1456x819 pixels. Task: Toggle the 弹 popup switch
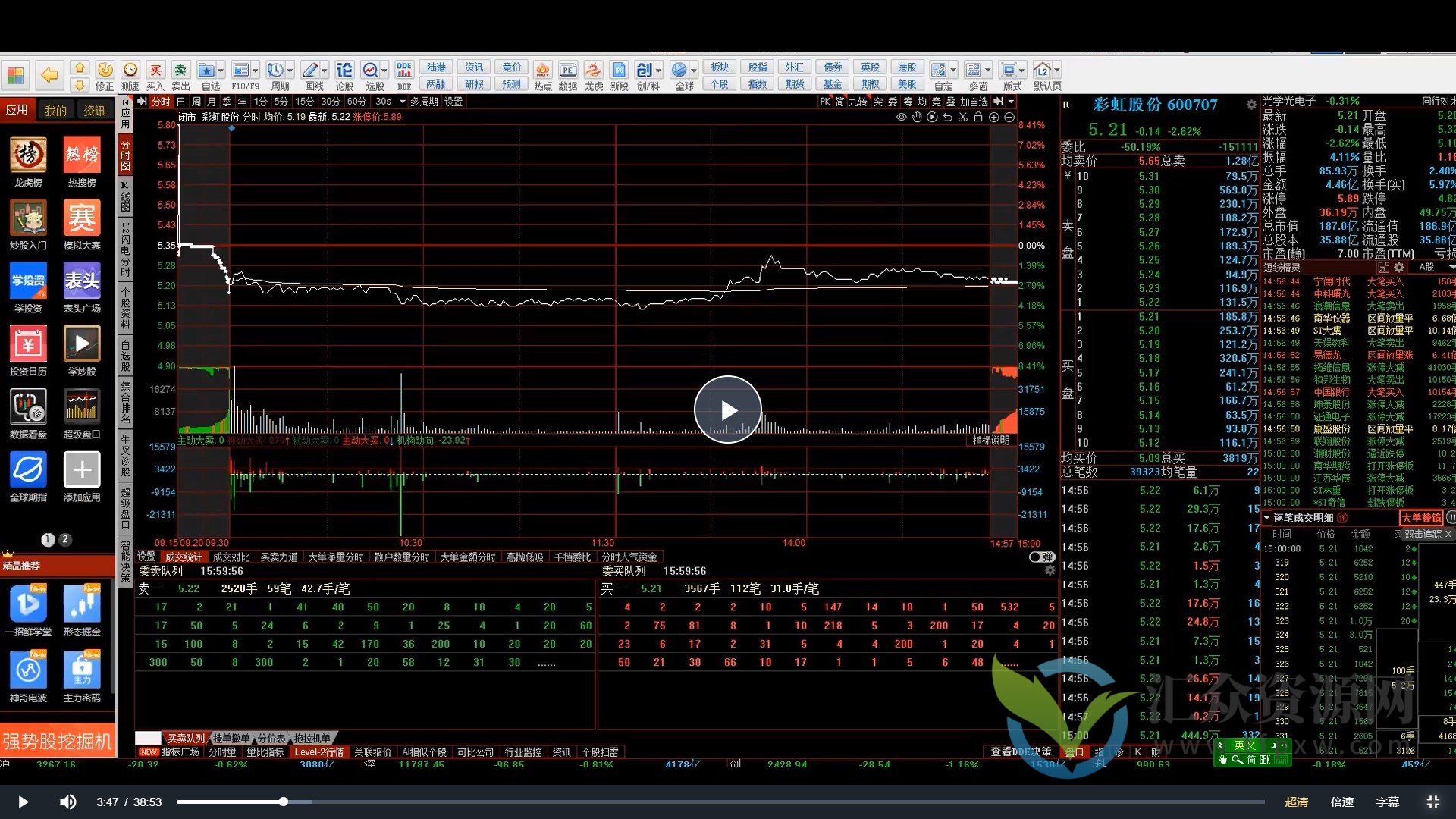point(1041,557)
